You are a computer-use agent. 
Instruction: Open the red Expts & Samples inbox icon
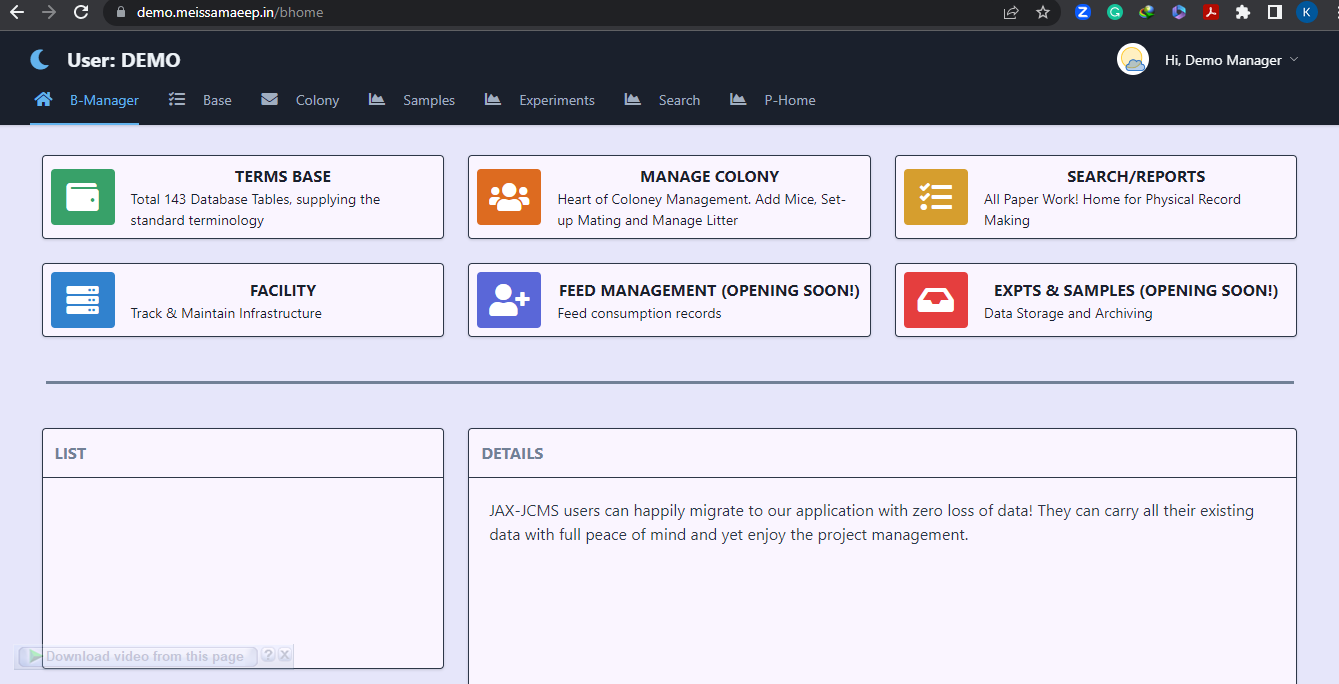pos(936,300)
